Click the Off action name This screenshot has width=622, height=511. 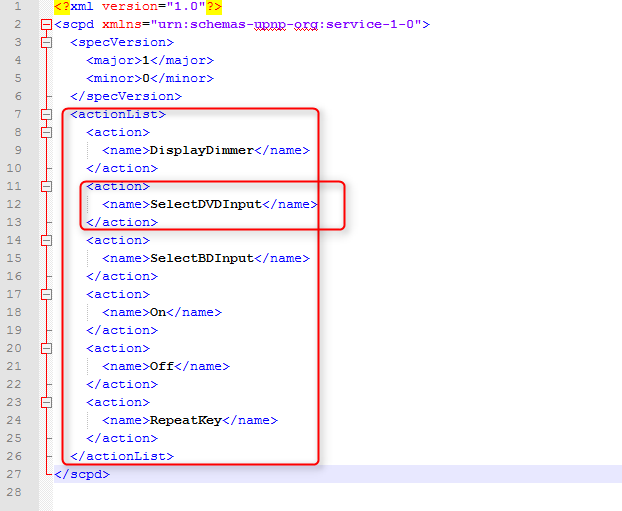pyautogui.click(x=162, y=366)
